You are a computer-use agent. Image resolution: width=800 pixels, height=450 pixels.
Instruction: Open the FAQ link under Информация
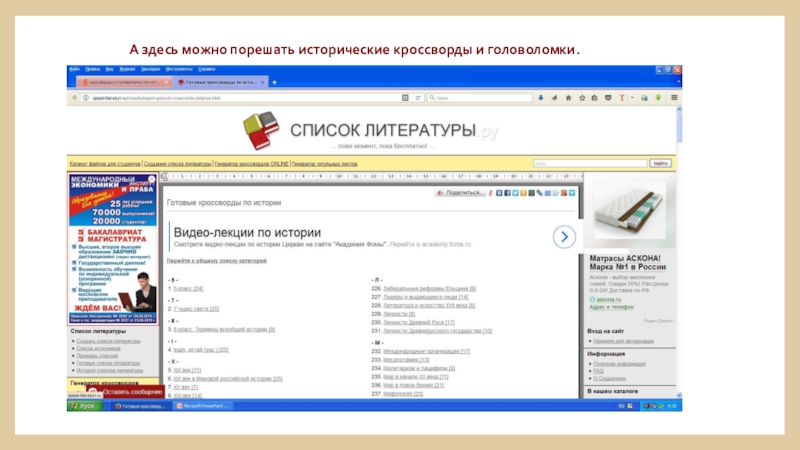[x=598, y=371]
